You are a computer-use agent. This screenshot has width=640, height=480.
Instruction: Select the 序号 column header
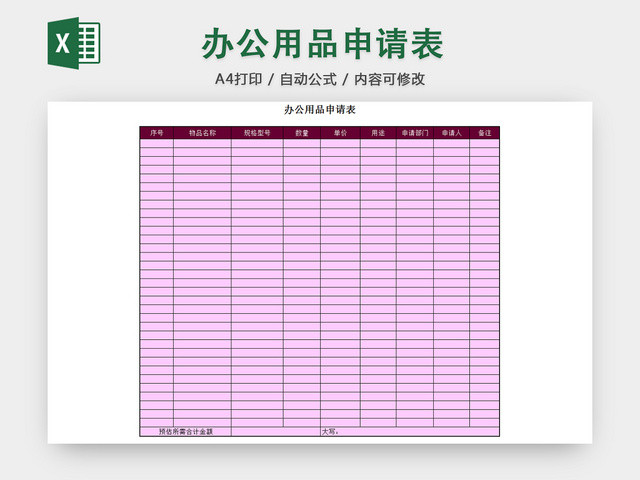157,133
